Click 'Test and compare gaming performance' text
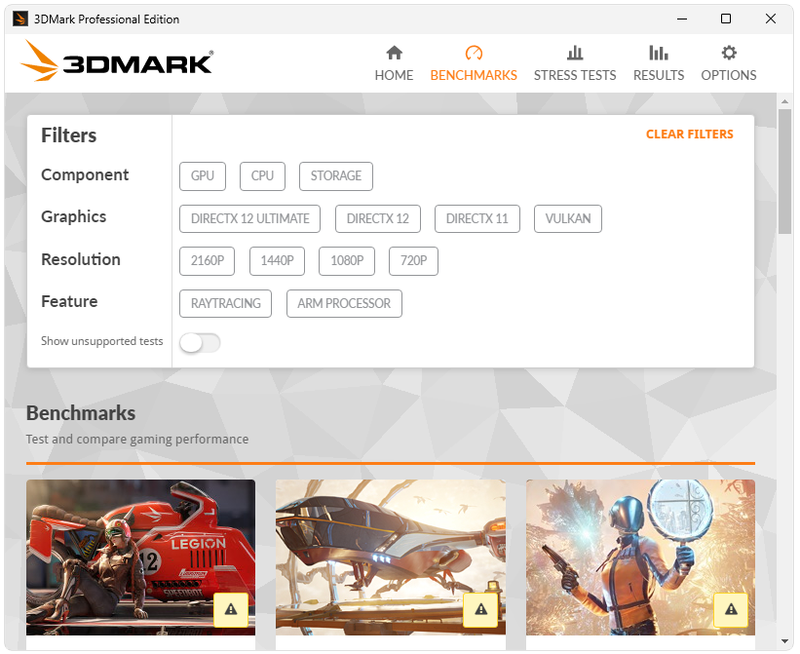This screenshot has height=654, width=800. [137, 439]
